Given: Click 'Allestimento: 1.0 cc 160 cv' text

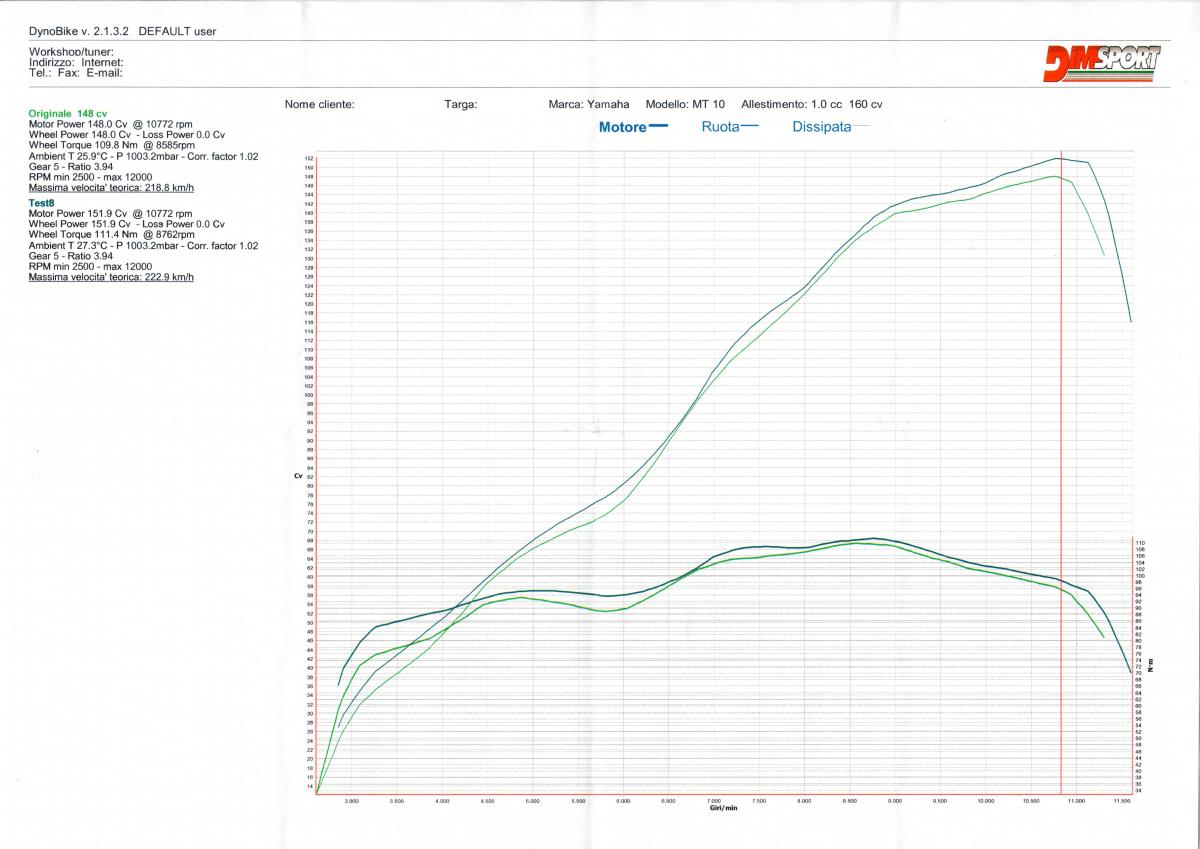Looking at the screenshot, I should click(812, 104).
